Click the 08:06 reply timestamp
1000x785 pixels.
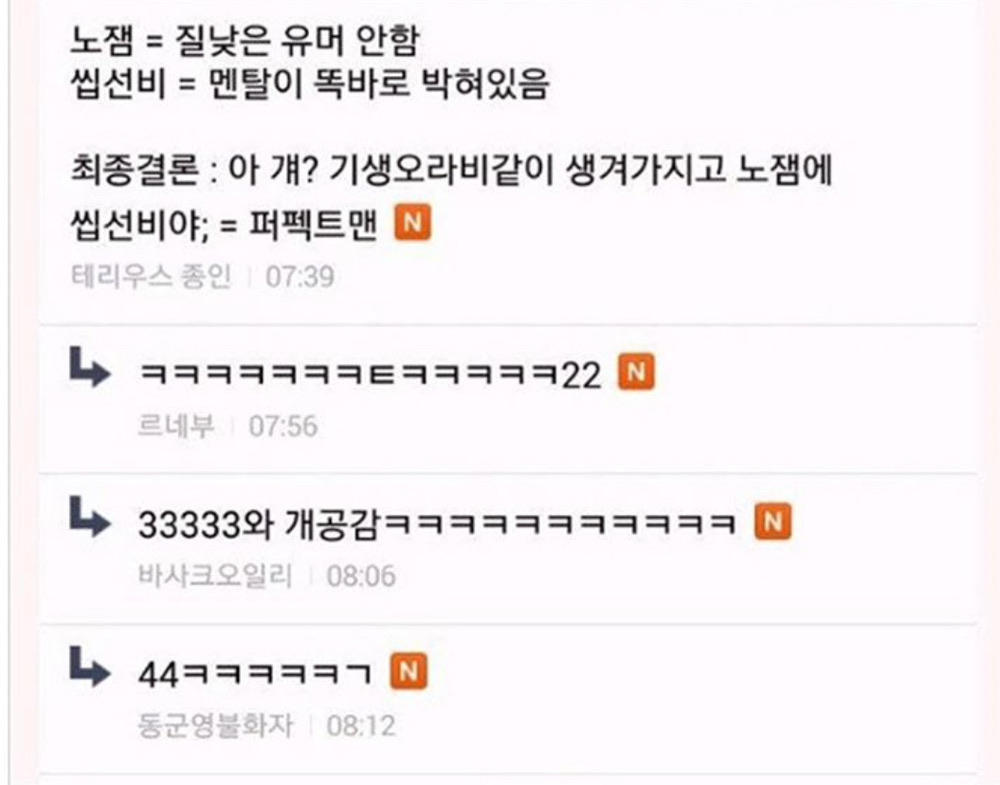tap(361, 576)
